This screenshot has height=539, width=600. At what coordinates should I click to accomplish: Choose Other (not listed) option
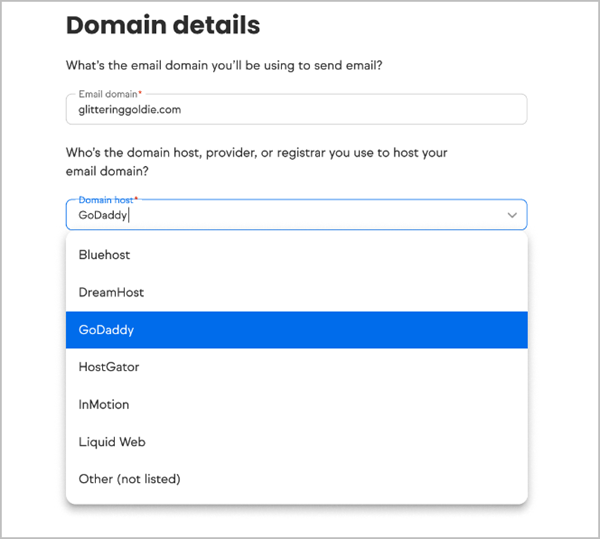click(x=297, y=479)
